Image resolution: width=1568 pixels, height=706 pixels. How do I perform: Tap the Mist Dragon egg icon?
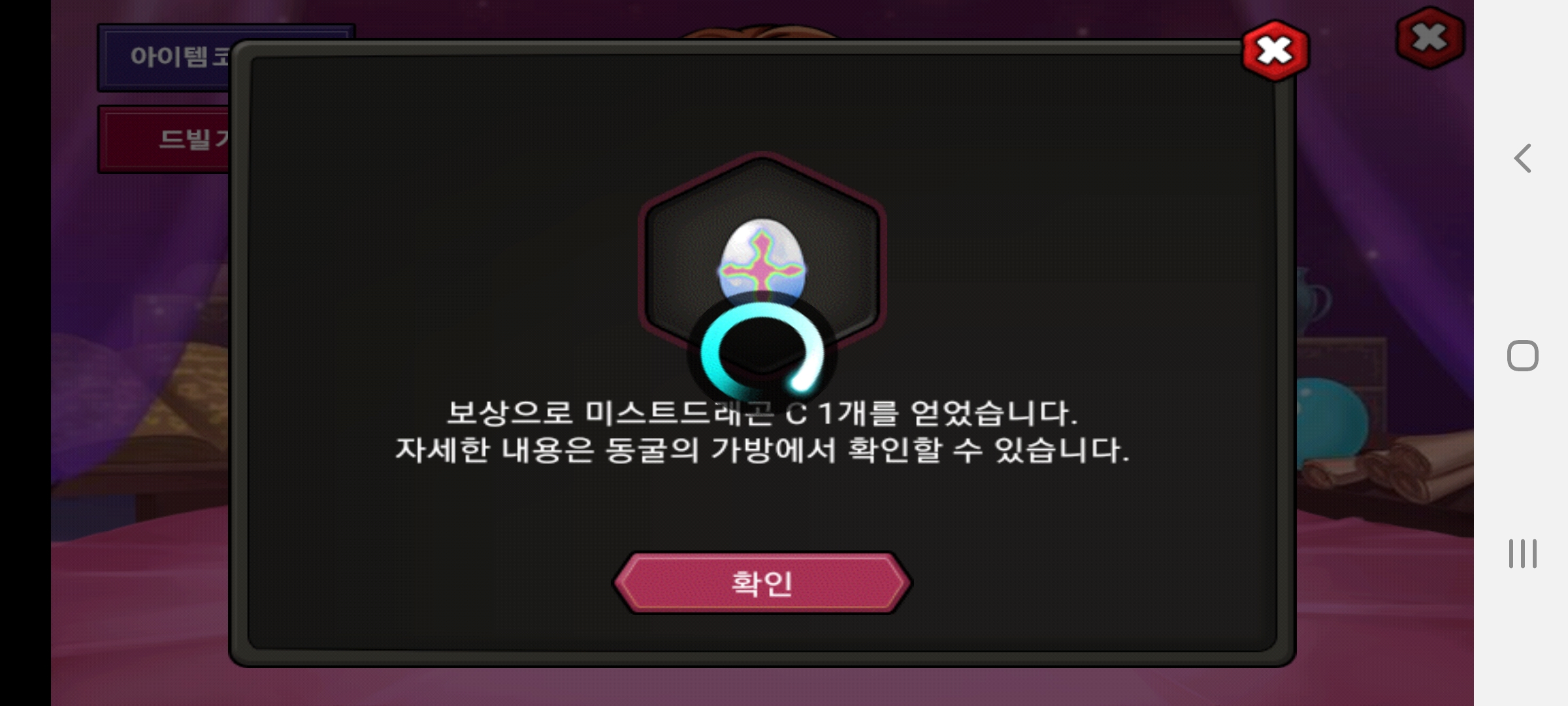click(x=762, y=261)
